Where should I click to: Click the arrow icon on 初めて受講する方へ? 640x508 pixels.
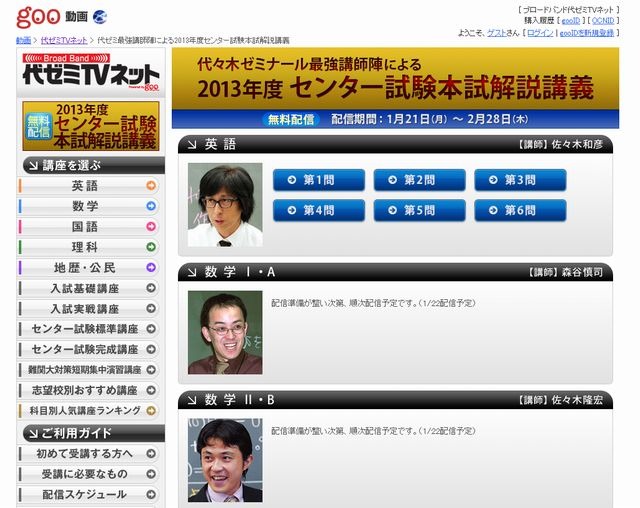151,453
